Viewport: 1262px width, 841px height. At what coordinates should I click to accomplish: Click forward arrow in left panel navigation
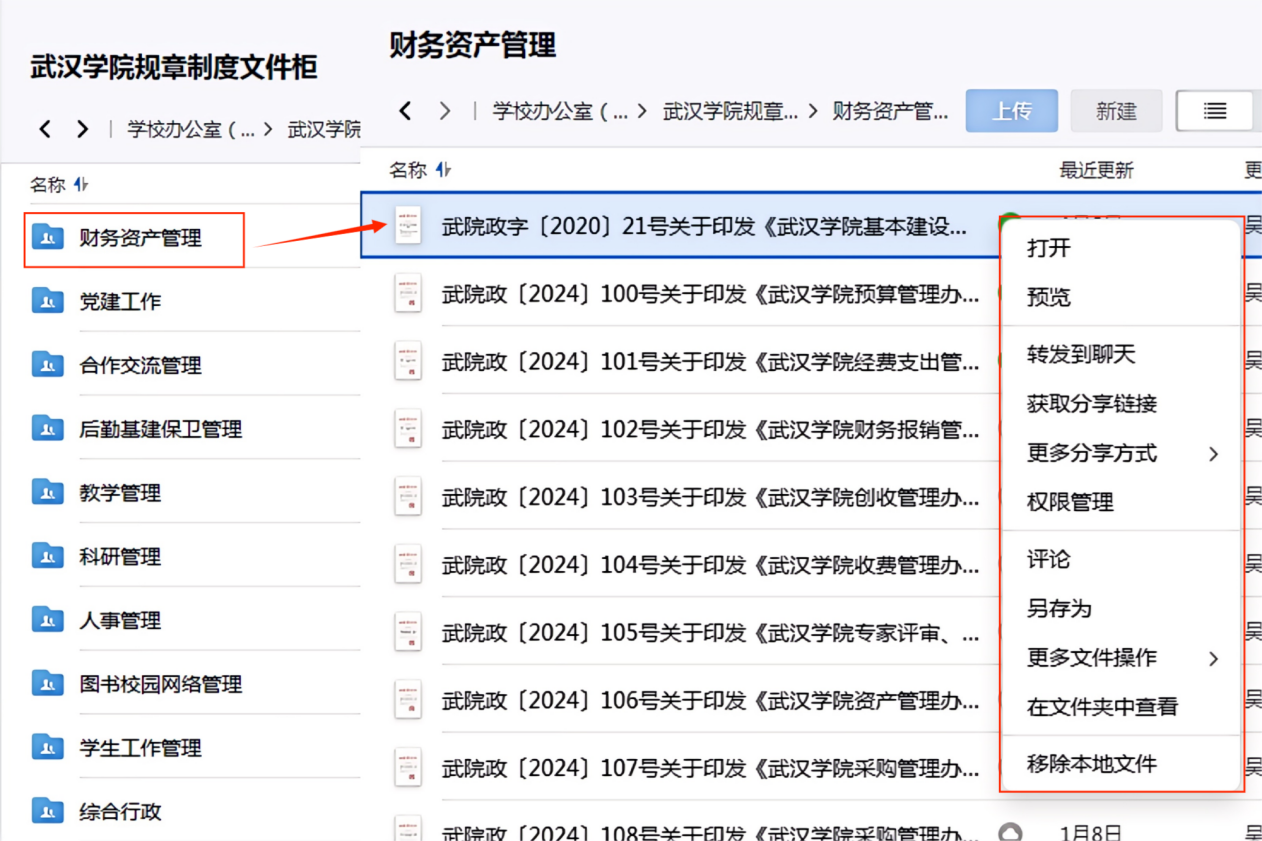pos(82,129)
